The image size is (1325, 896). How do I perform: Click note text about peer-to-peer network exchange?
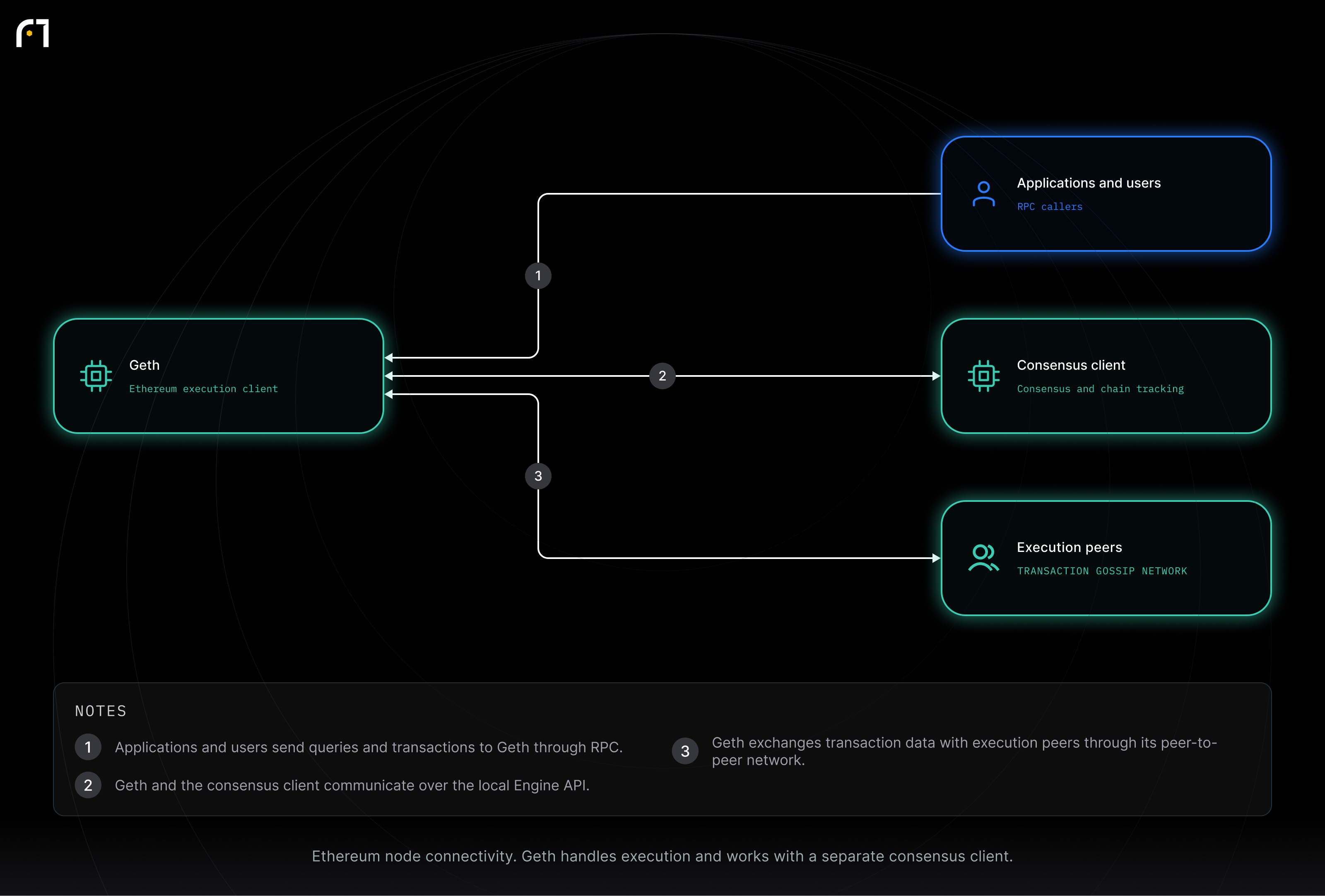pos(965,752)
